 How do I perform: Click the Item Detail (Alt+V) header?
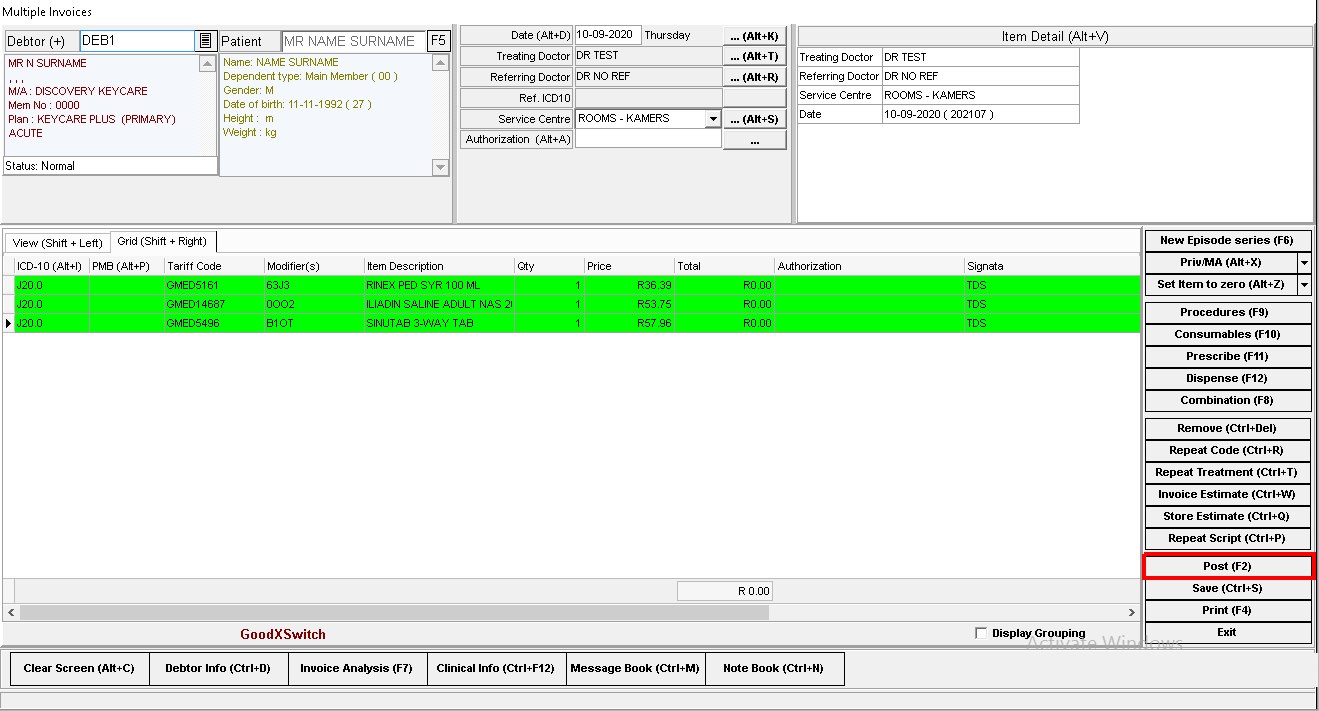tap(1054, 36)
